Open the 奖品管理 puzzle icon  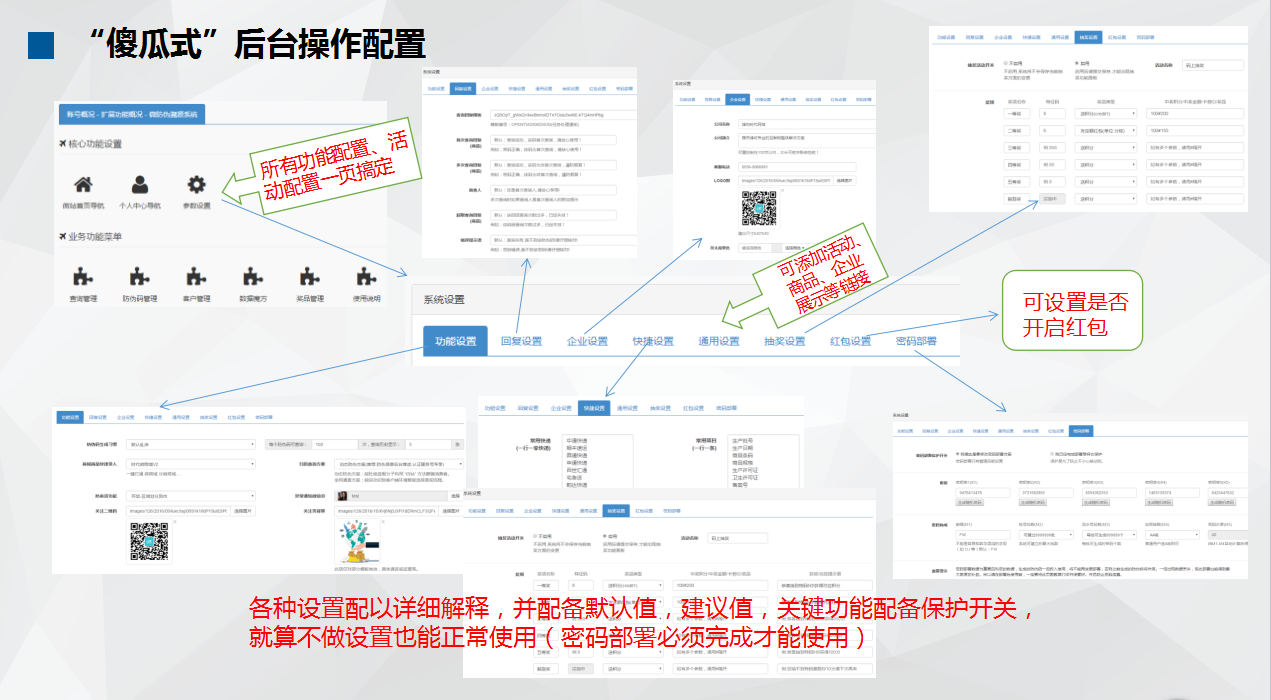click(x=310, y=277)
